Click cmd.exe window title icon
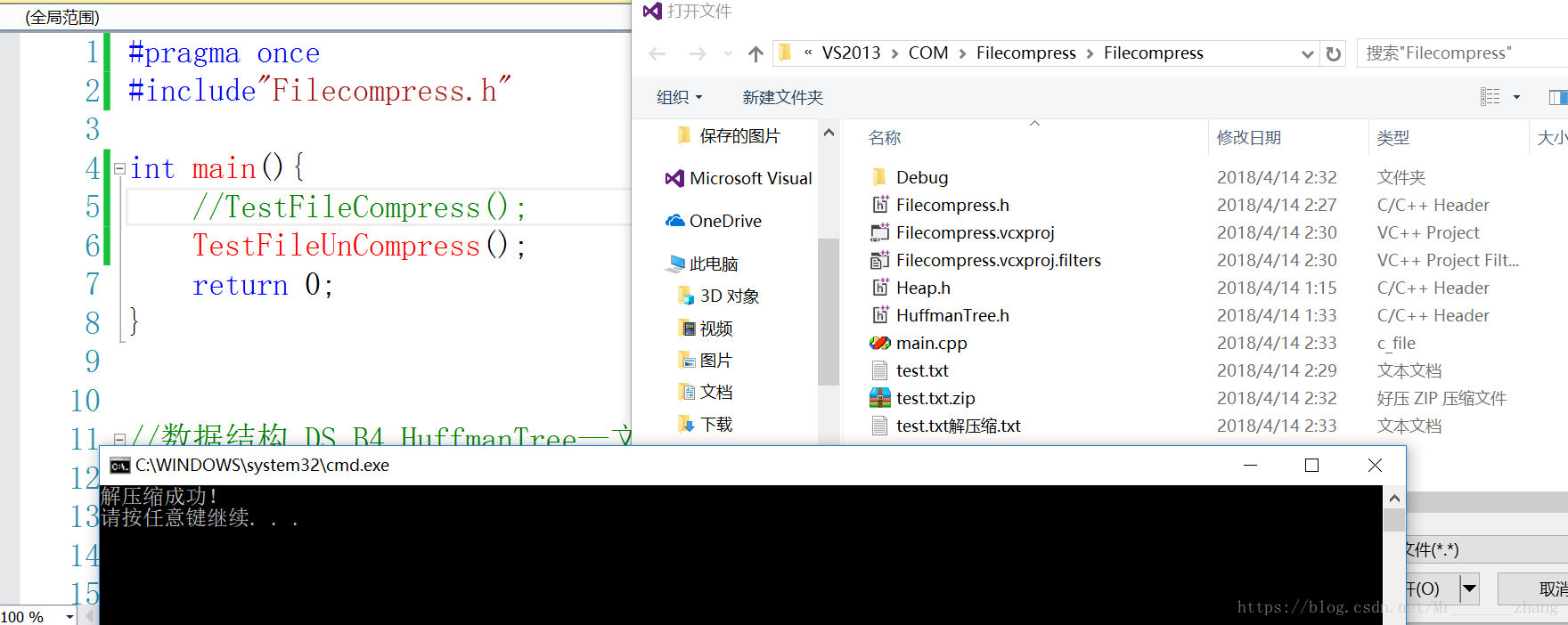This screenshot has height=625, width=1568. coord(119,466)
